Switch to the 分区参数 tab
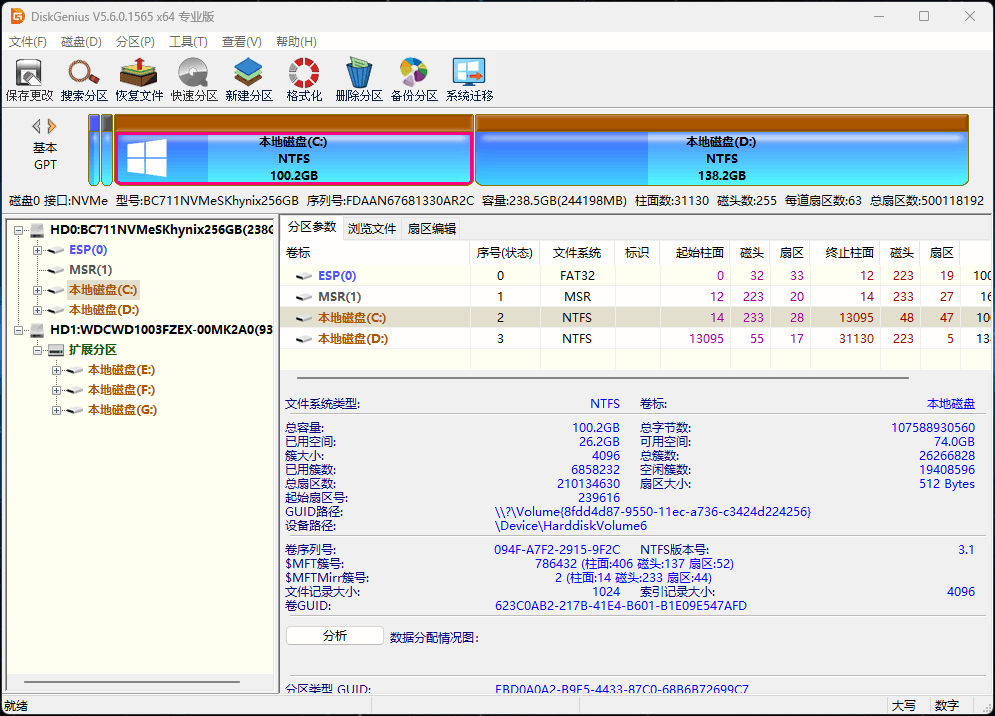 click(312, 227)
